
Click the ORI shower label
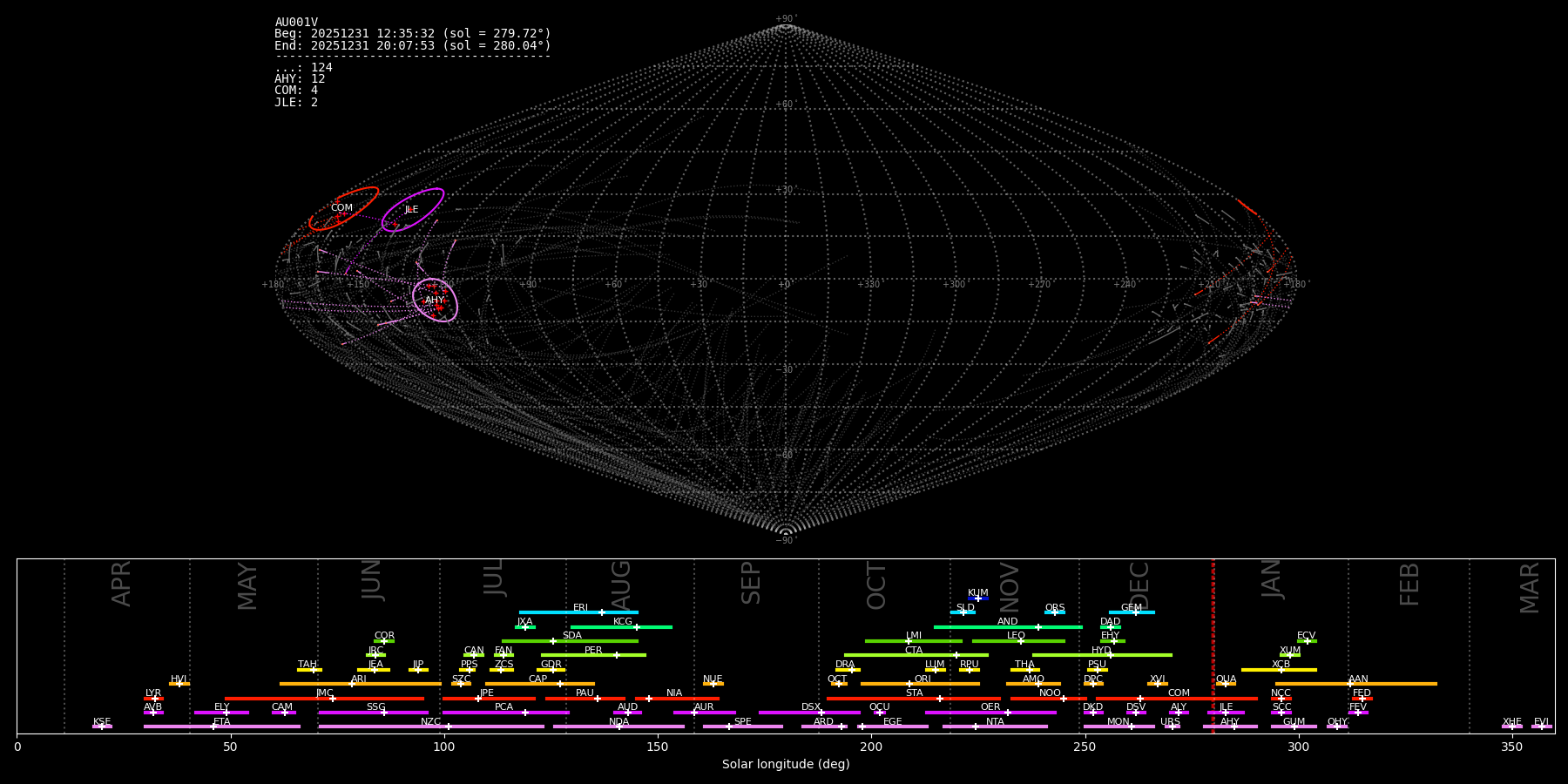[923, 679]
